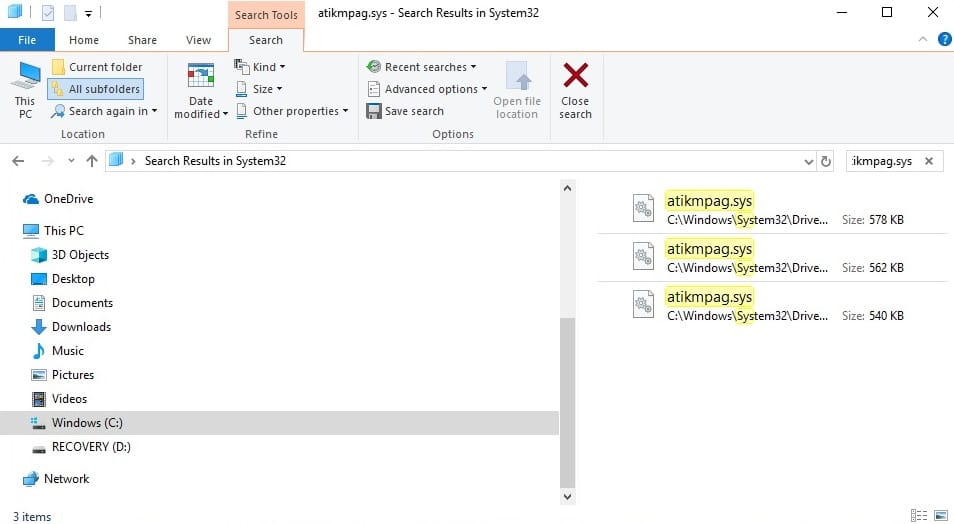
Task: Switch to details view in status bar
Action: pos(918,516)
